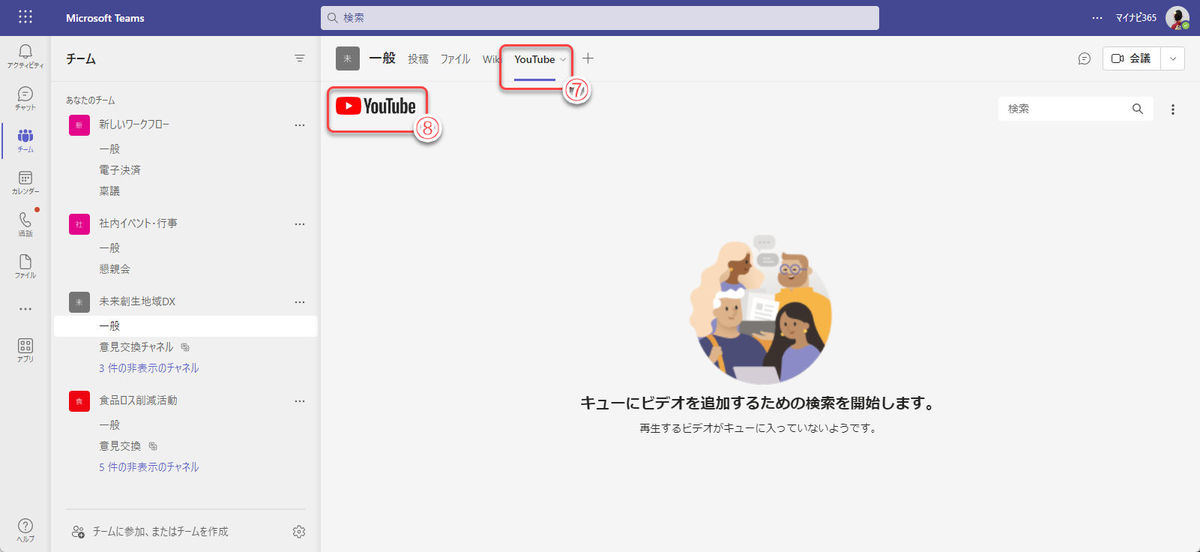Open title bar settings and more ellipsis
The image size is (1200, 552).
pyautogui.click(x=1097, y=17)
